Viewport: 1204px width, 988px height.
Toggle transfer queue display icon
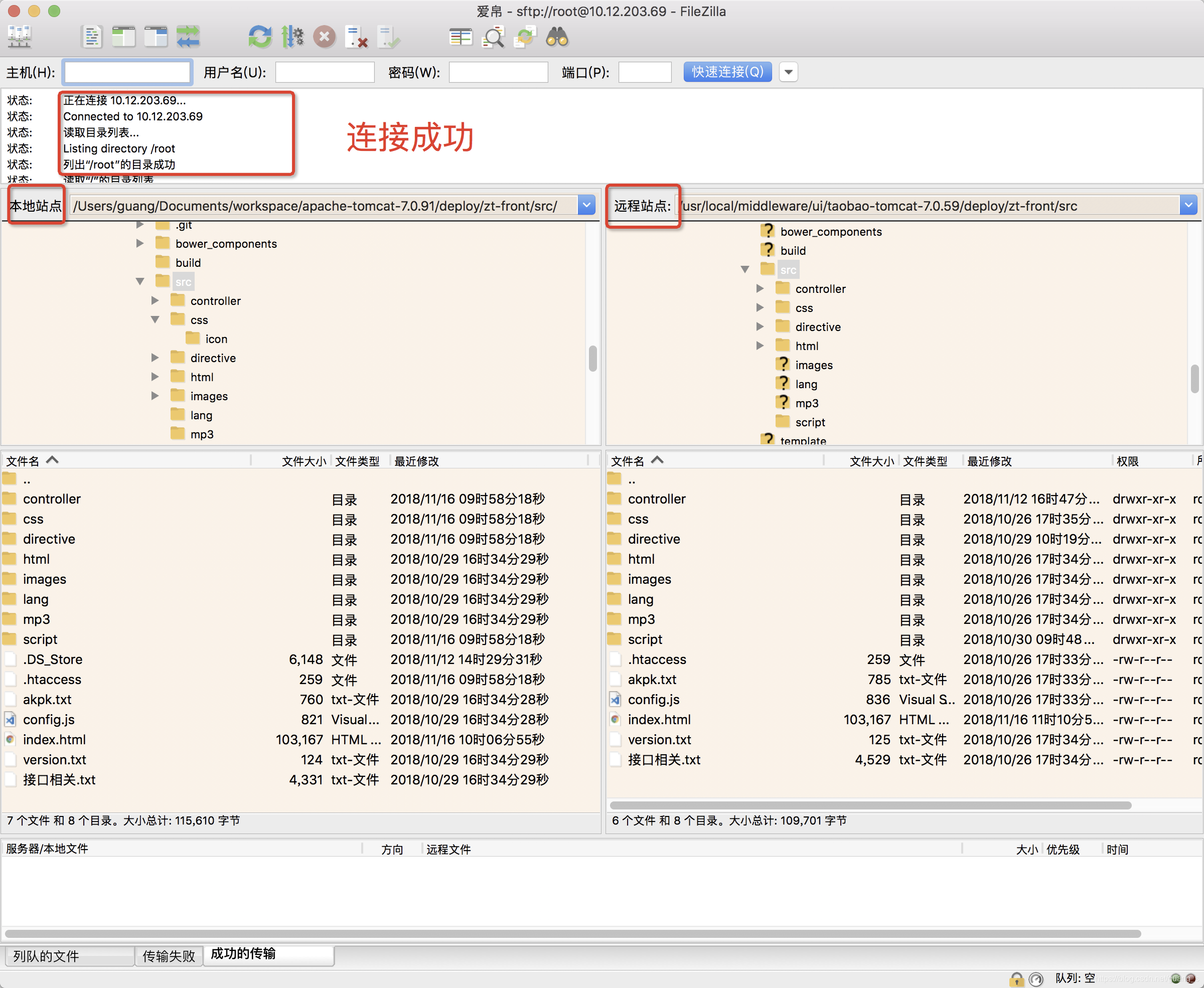click(x=188, y=37)
